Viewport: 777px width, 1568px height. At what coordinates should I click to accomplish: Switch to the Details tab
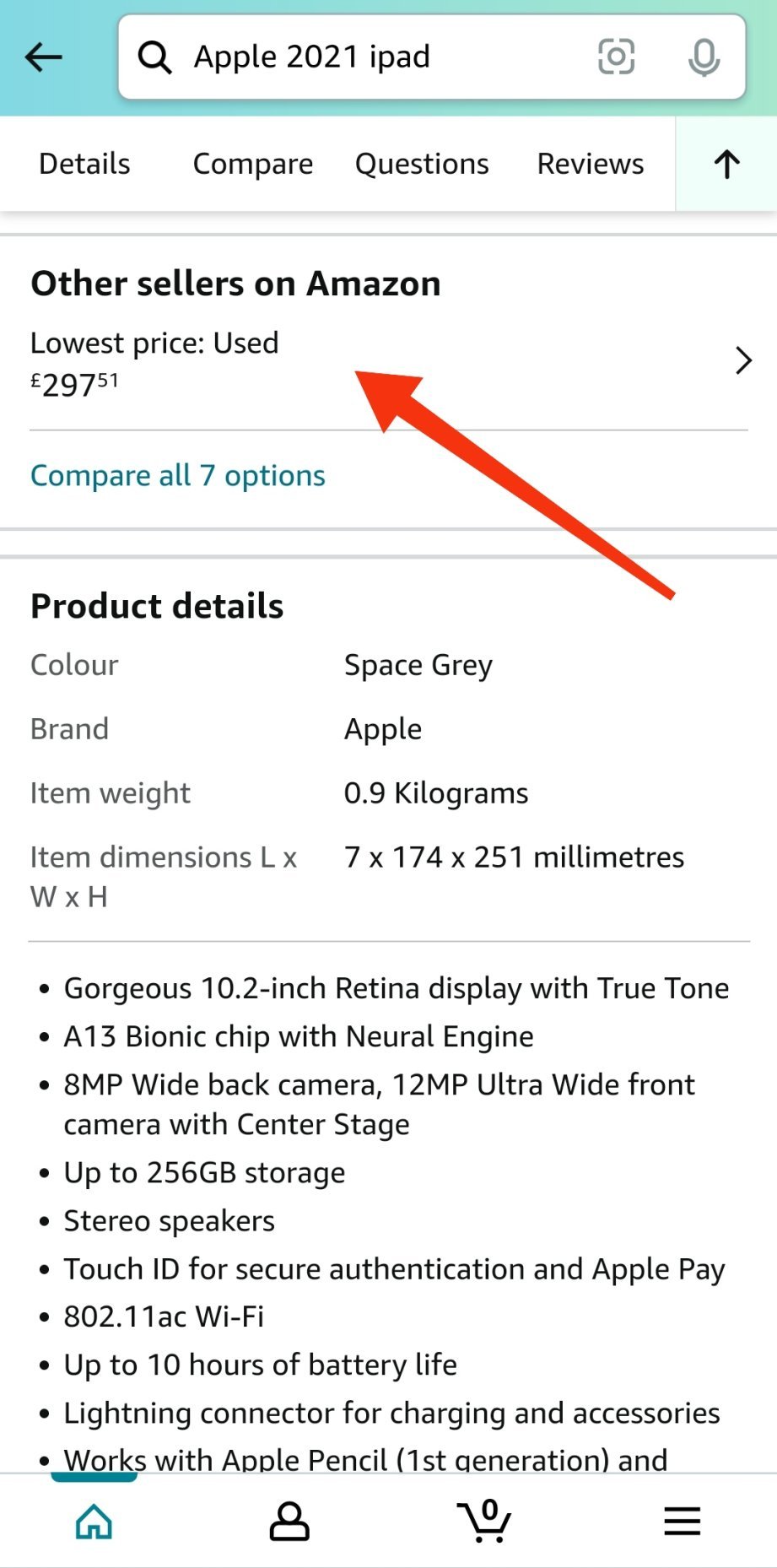point(84,164)
